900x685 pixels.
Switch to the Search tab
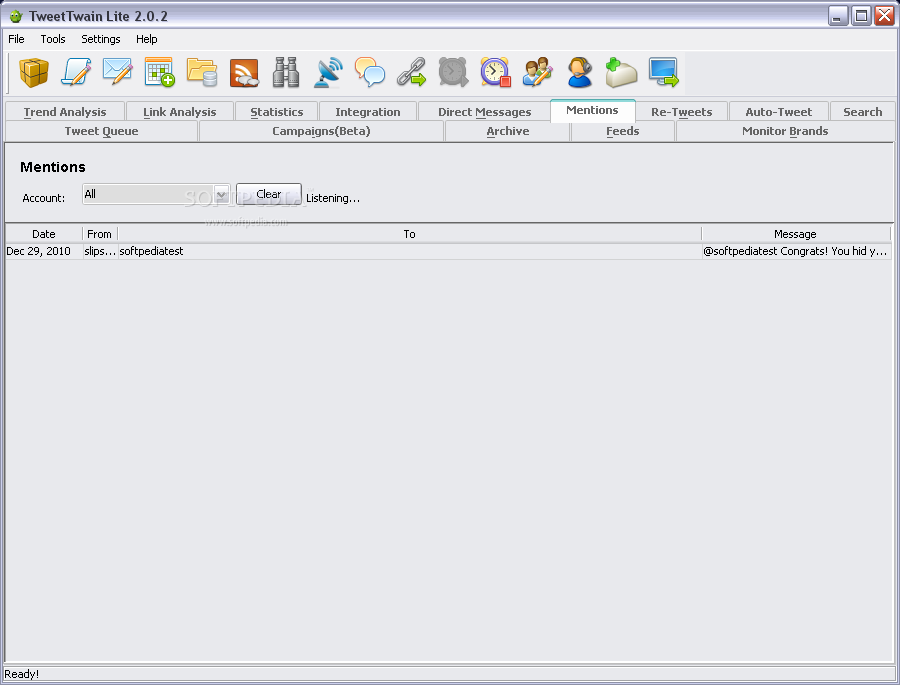pos(863,112)
